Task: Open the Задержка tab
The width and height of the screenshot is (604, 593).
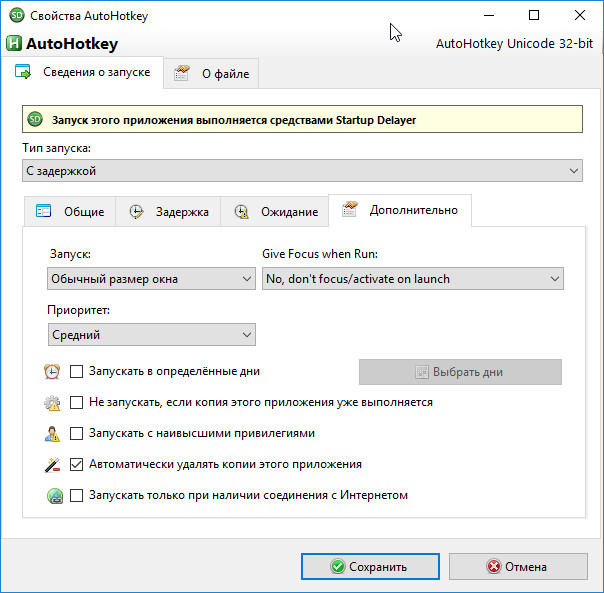Action: [168, 212]
